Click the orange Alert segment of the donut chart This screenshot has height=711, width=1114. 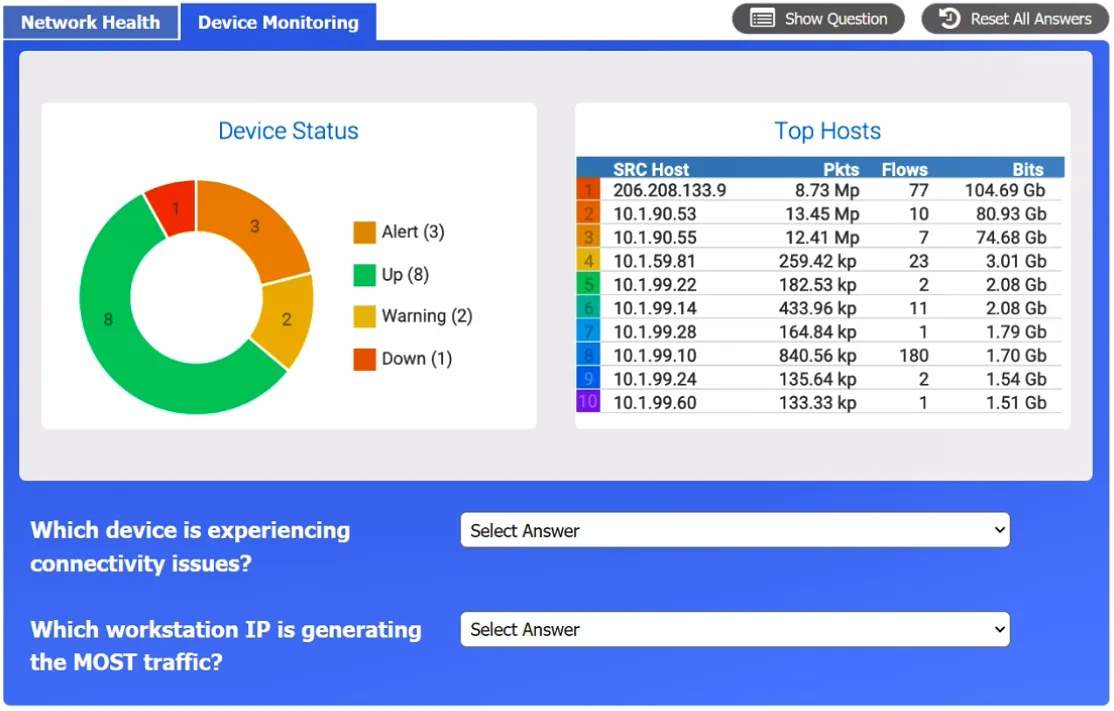(256, 226)
